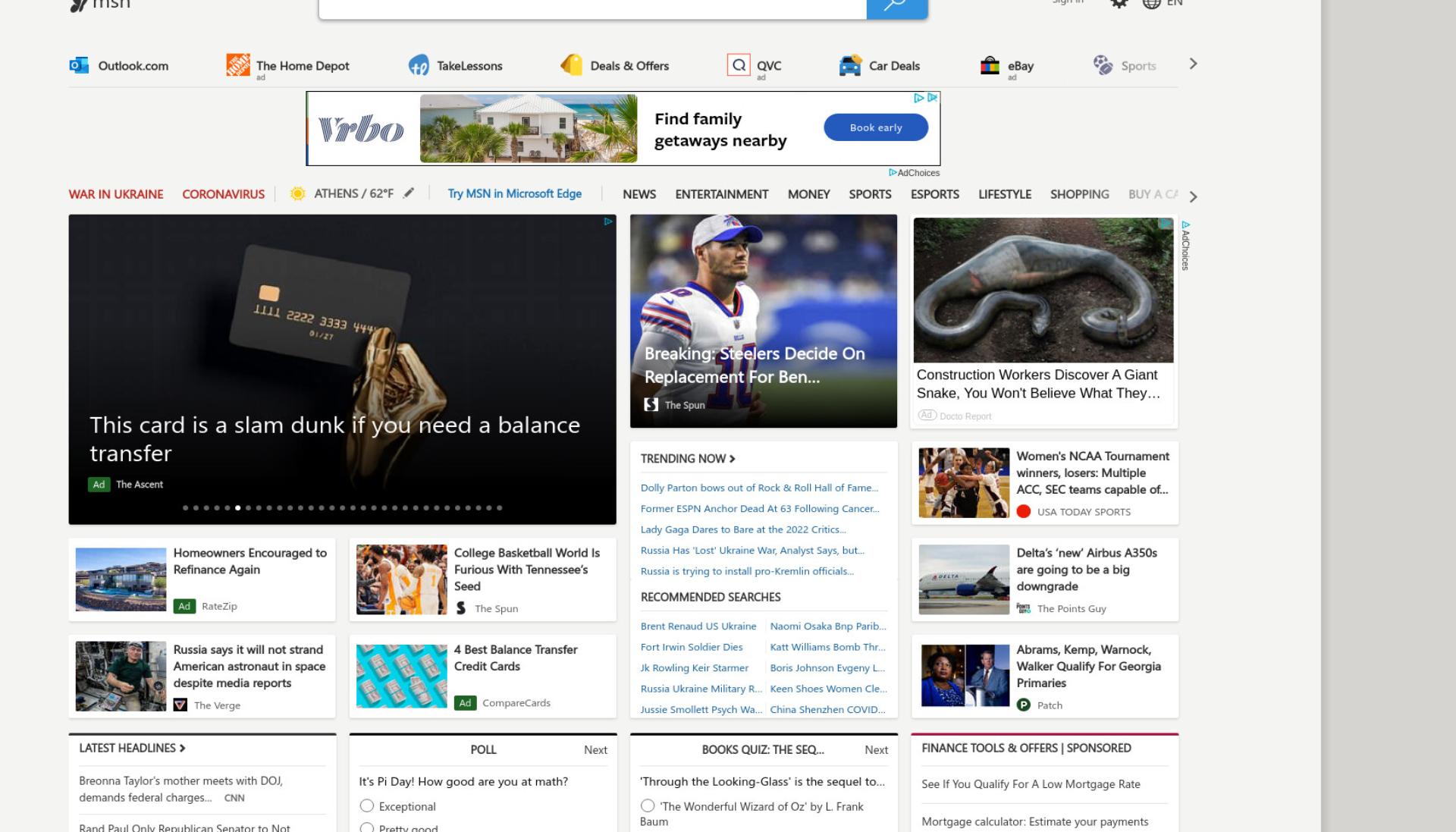The image size is (1456, 832).
Task: Click the first carousel dot indicator
Action: point(185,507)
